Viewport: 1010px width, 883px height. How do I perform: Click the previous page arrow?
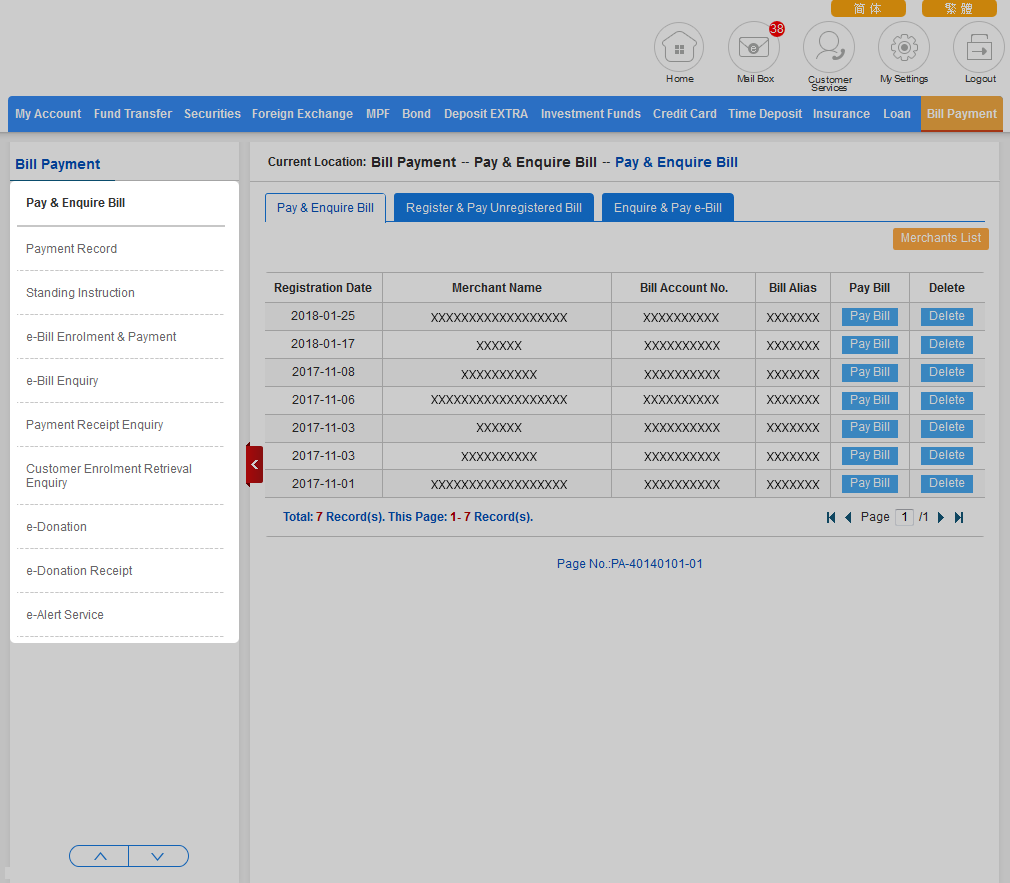(848, 518)
